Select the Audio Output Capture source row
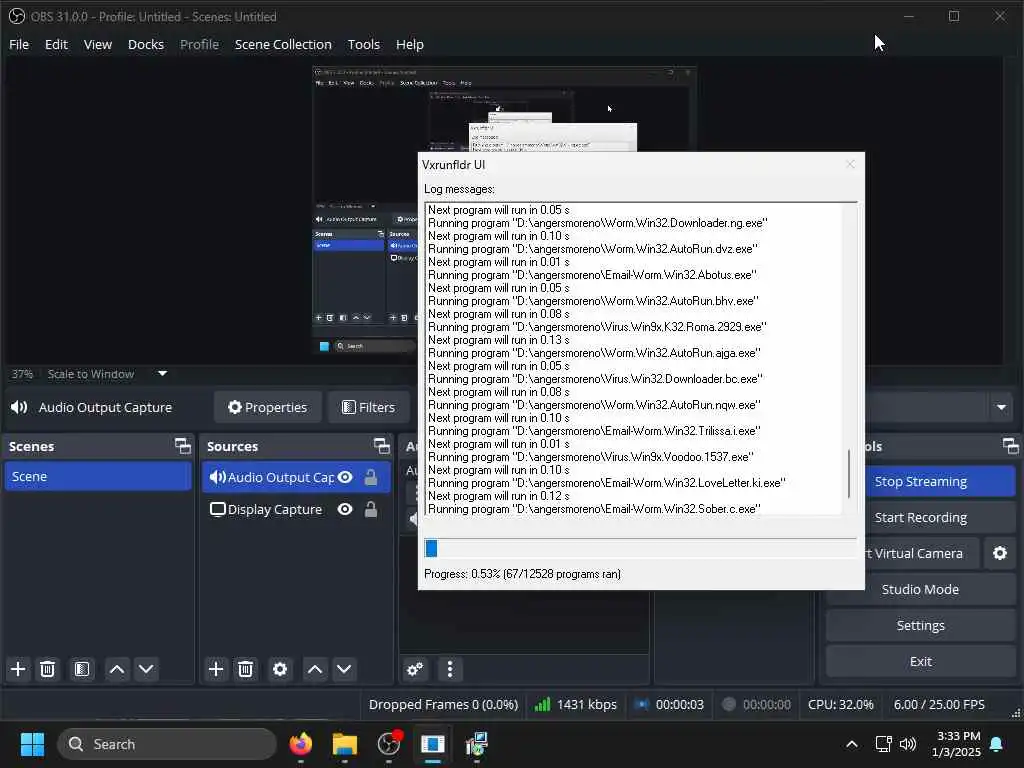 click(296, 477)
